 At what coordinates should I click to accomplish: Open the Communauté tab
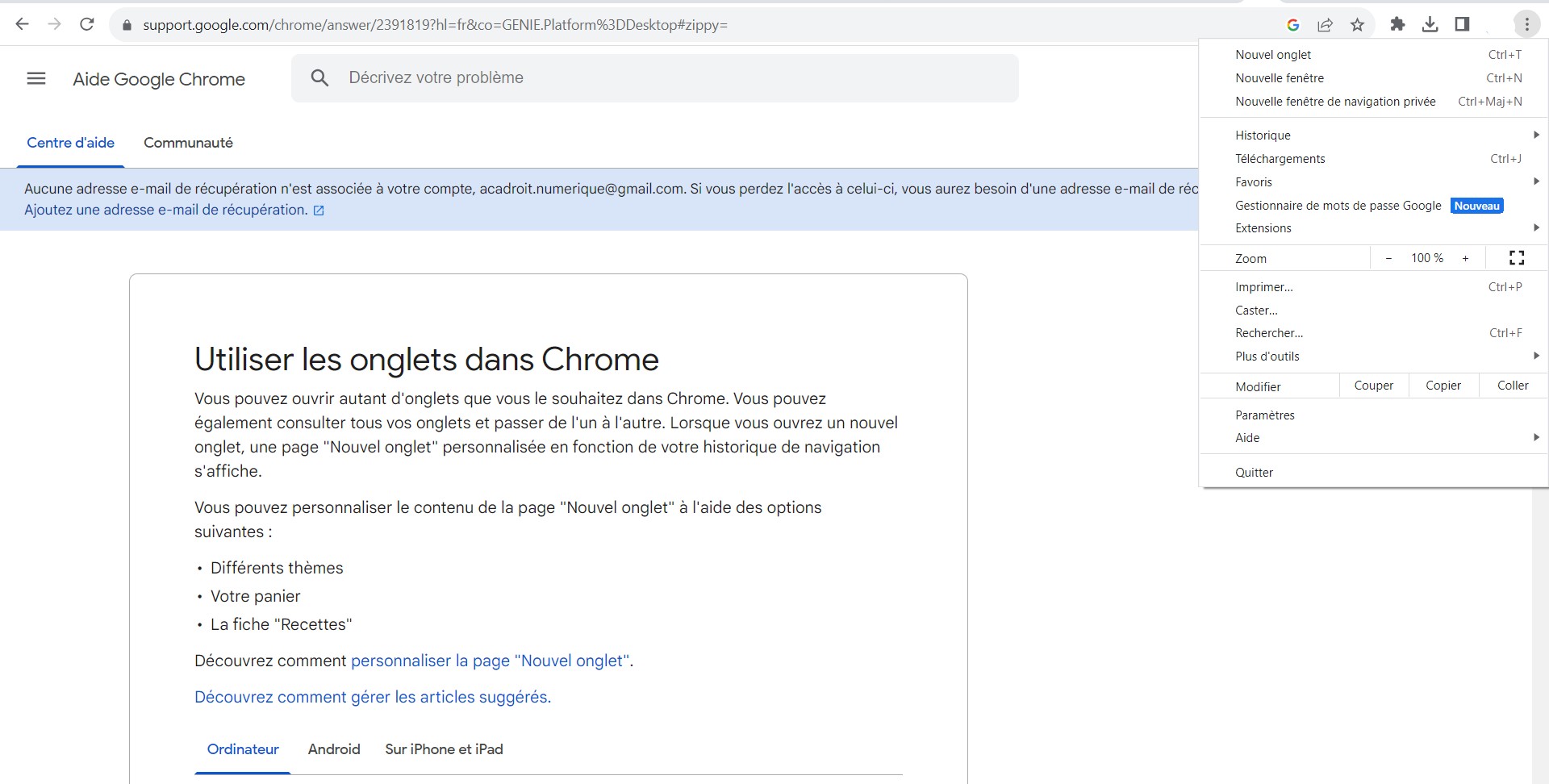[188, 143]
